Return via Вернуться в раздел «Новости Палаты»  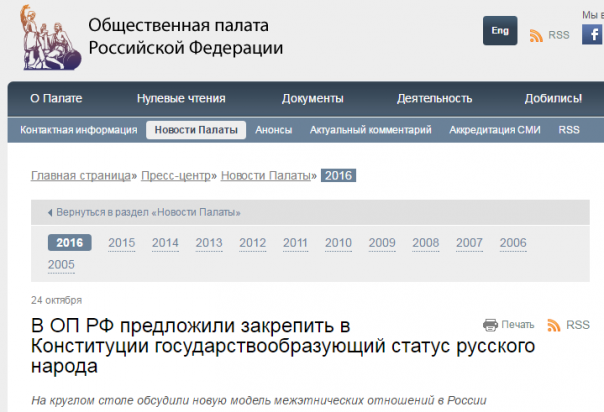click(148, 213)
